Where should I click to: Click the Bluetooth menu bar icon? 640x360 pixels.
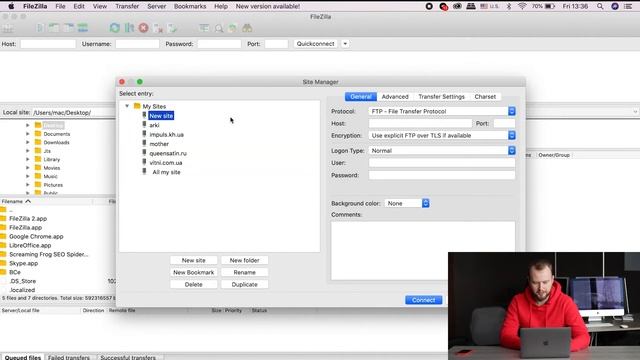509,6
